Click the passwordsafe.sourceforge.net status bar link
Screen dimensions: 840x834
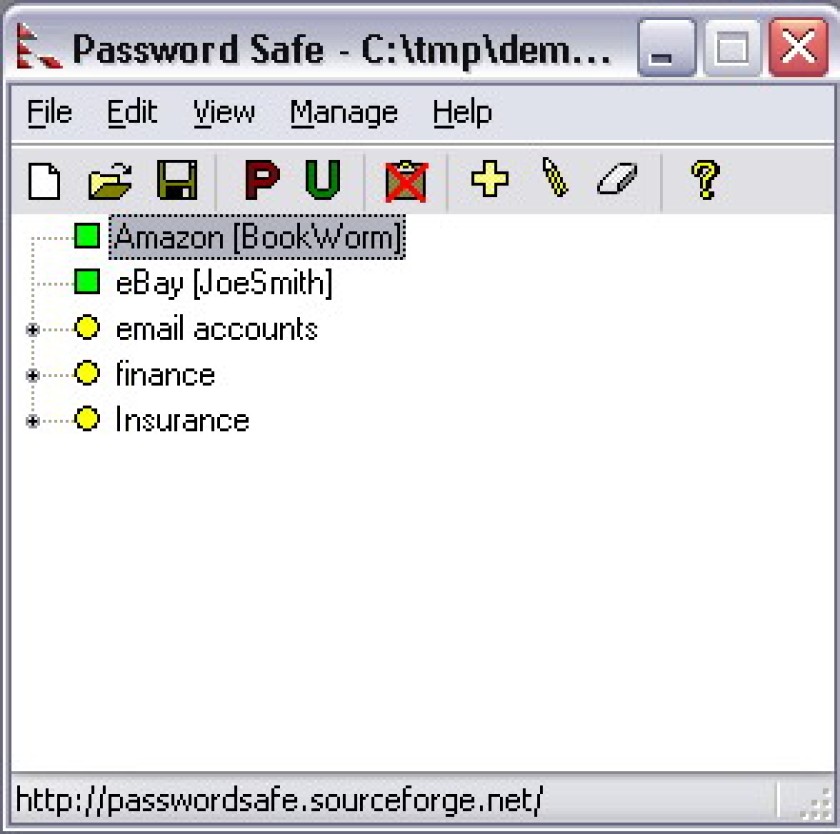point(280,801)
